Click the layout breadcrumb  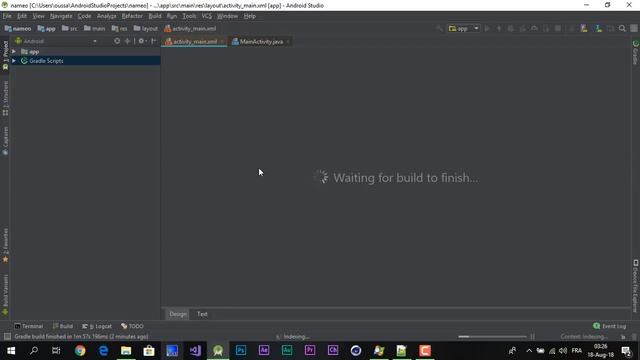pos(145,29)
